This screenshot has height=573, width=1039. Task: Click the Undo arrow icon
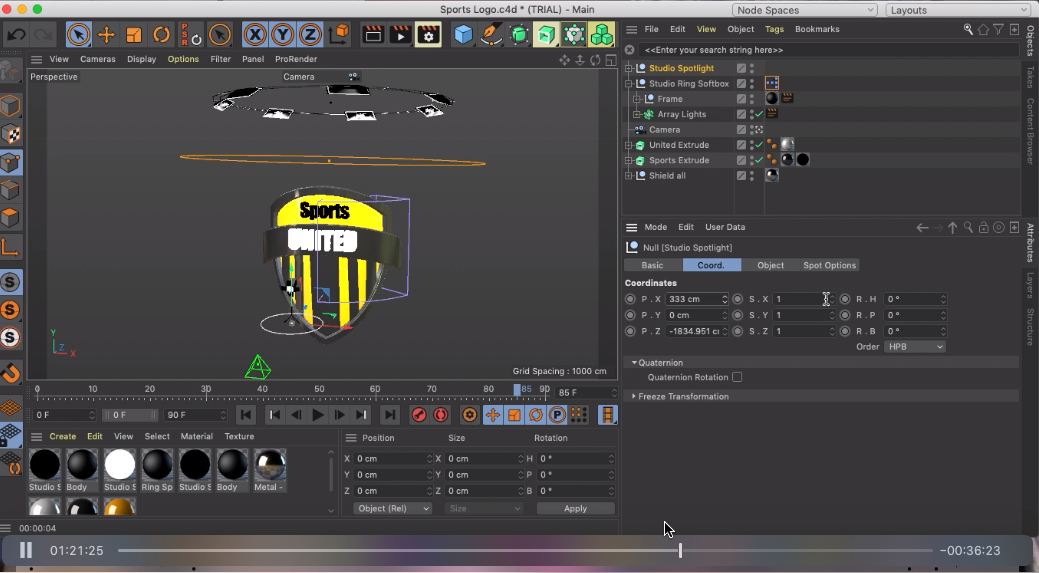point(16,35)
